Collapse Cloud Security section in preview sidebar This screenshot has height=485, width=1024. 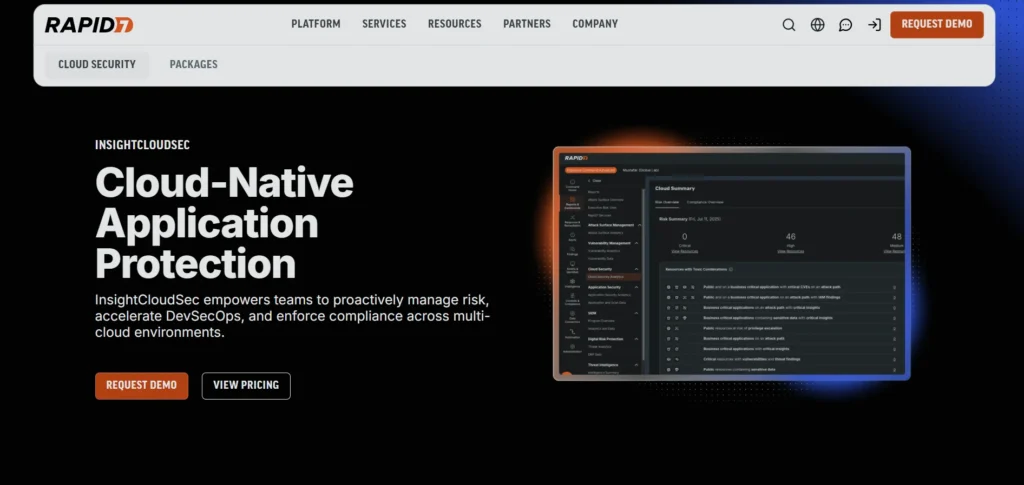click(637, 269)
